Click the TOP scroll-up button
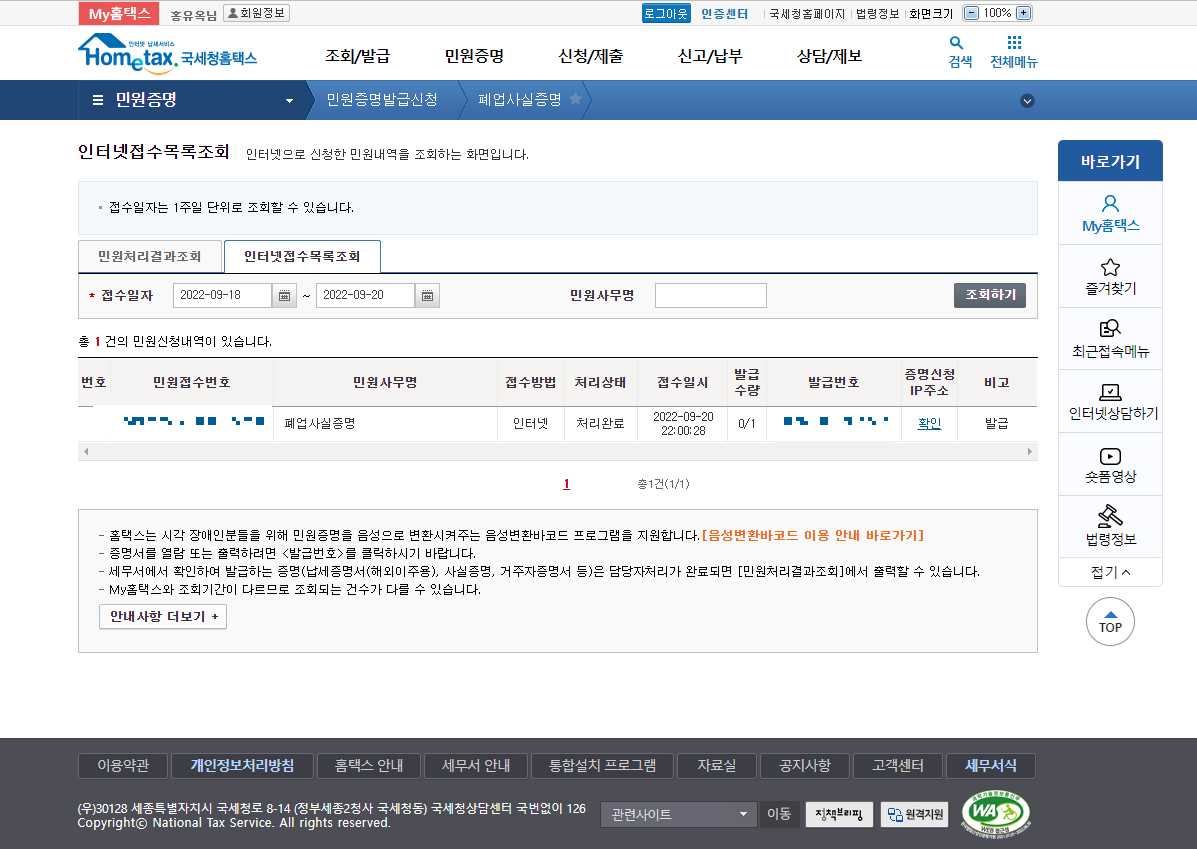This screenshot has height=849, width=1197. (x=1110, y=621)
